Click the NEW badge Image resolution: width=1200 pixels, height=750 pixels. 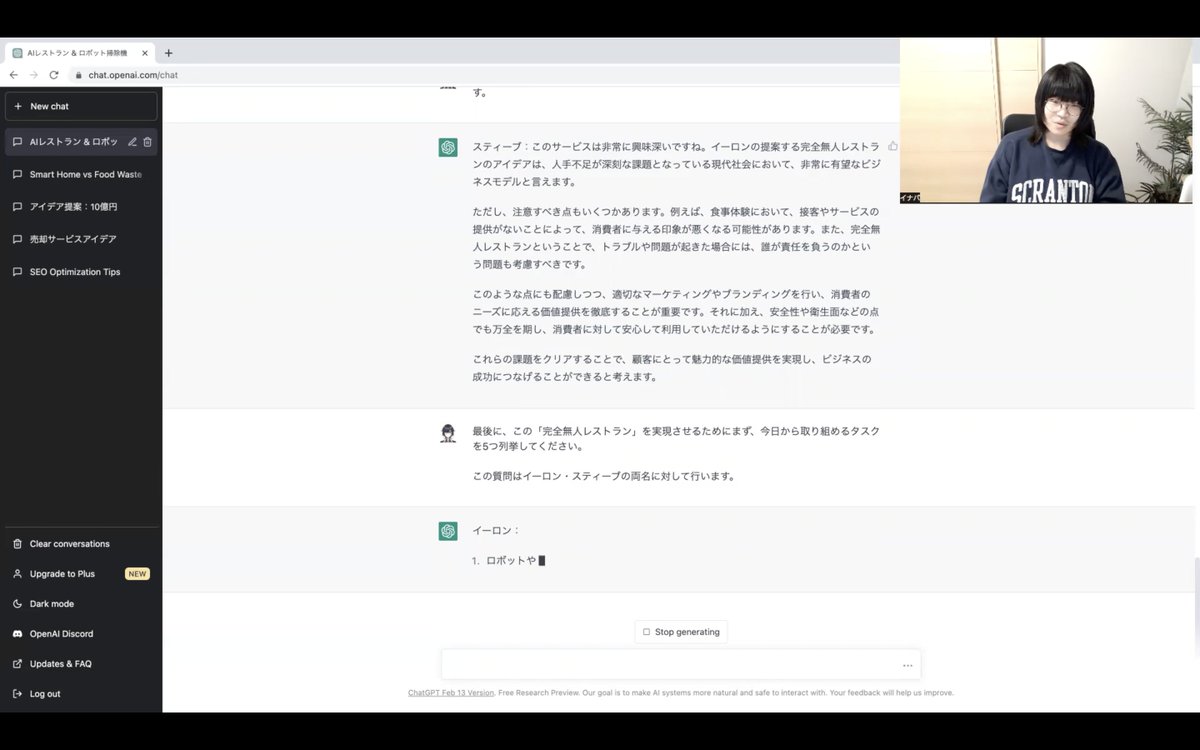click(137, 574)
